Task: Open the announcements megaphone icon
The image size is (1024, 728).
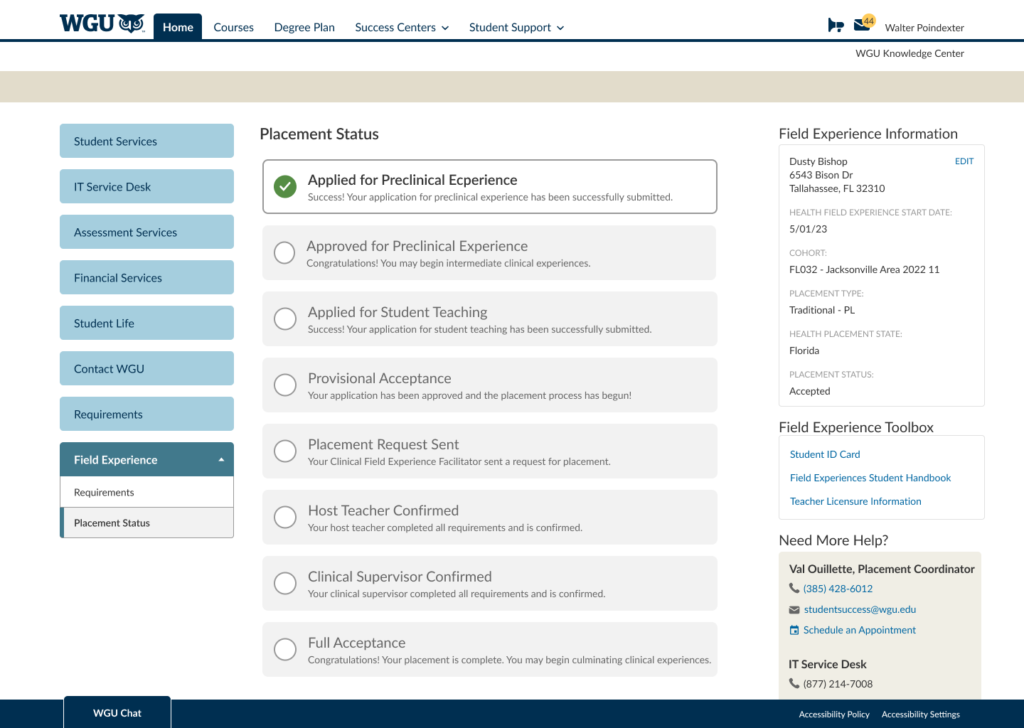Action: click(836, 26)
